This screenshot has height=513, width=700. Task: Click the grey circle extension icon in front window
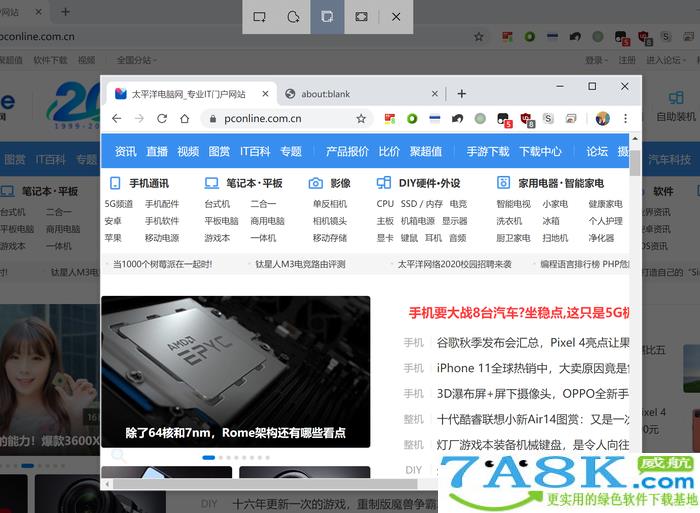click(480, 118)
